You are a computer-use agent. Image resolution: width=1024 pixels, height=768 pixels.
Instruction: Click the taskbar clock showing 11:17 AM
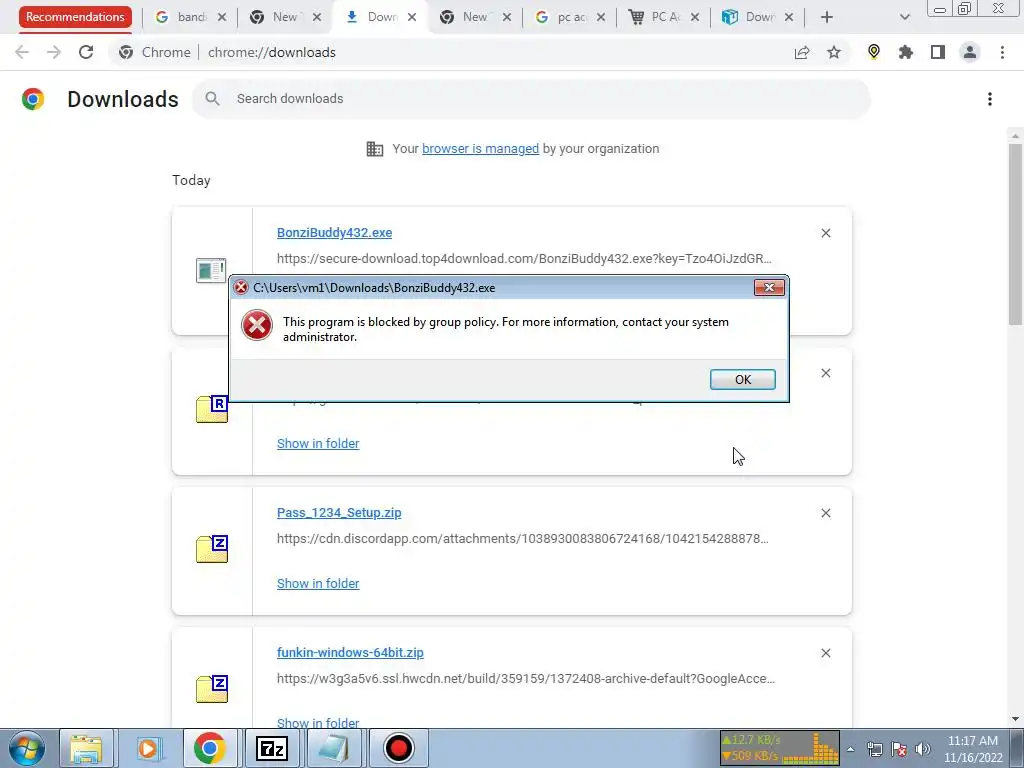click(973, 749)
